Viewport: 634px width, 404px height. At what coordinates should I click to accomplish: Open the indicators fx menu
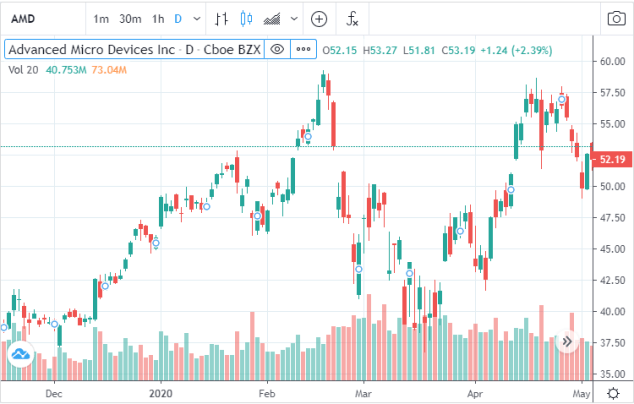pyautogui.click(x=352, y=19)
